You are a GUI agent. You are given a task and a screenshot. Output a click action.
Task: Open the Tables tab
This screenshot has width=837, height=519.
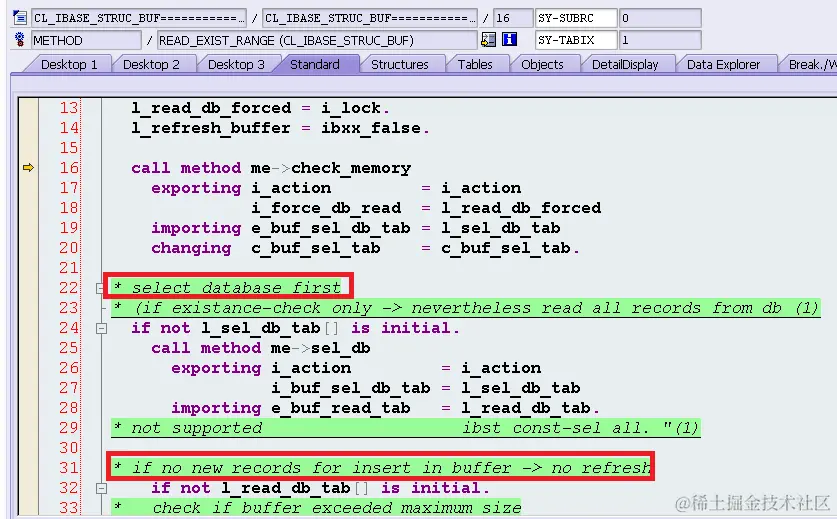point(475,65)
